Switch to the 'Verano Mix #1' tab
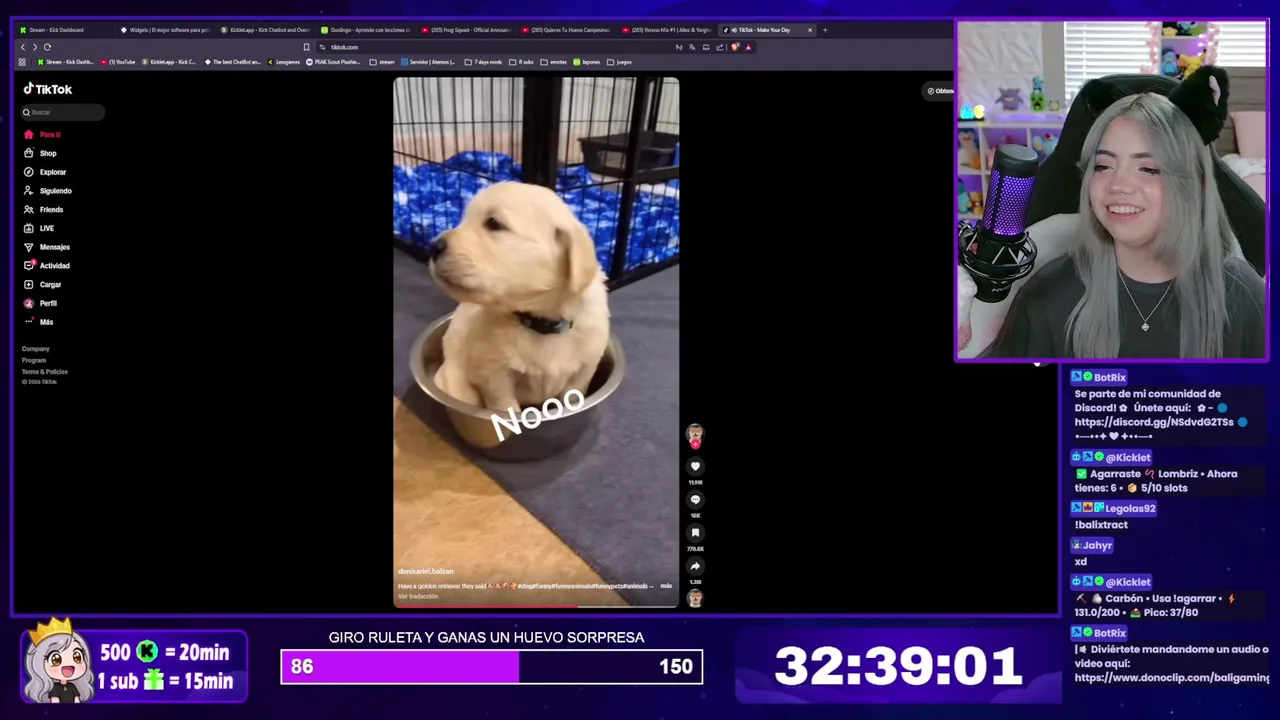 [666, 30]
